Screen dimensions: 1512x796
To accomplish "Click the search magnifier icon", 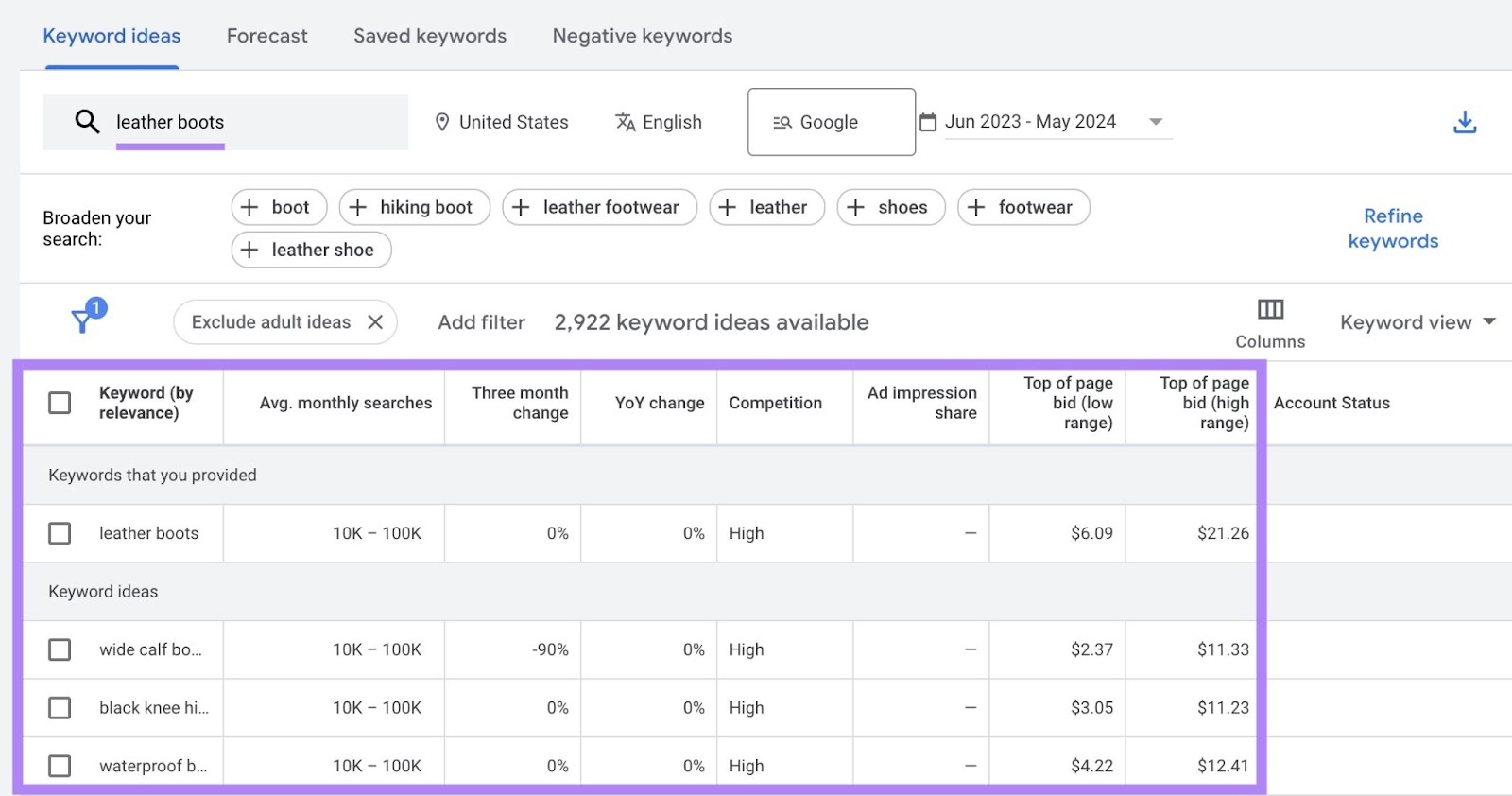I will 87,121.
